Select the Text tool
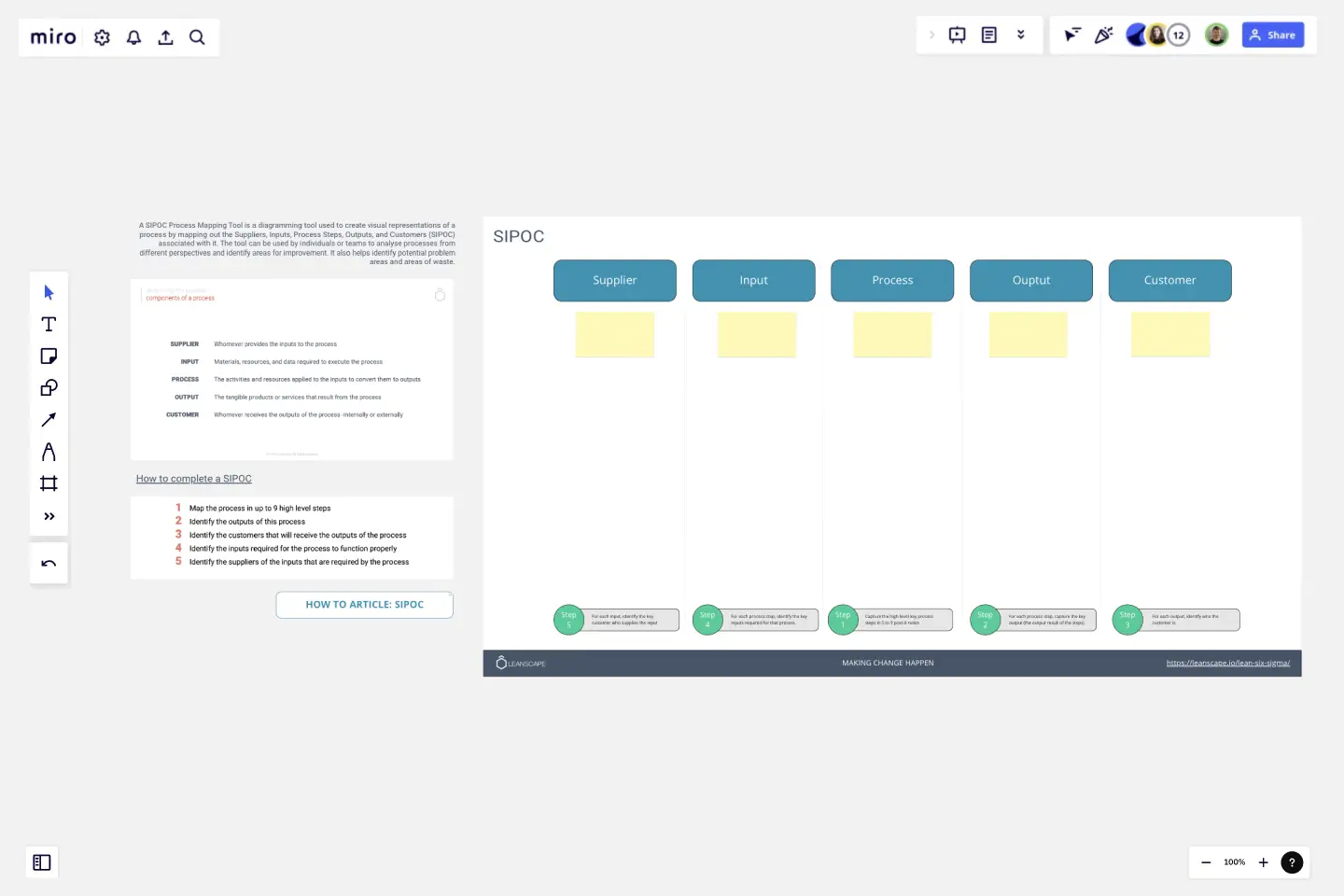1344x896 pixels. 49,324
